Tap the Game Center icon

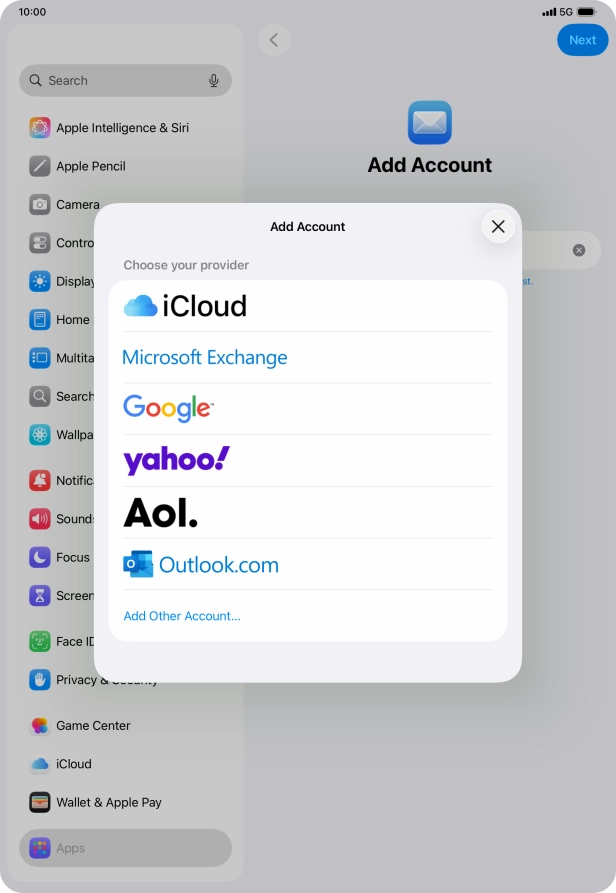point(40,726)
